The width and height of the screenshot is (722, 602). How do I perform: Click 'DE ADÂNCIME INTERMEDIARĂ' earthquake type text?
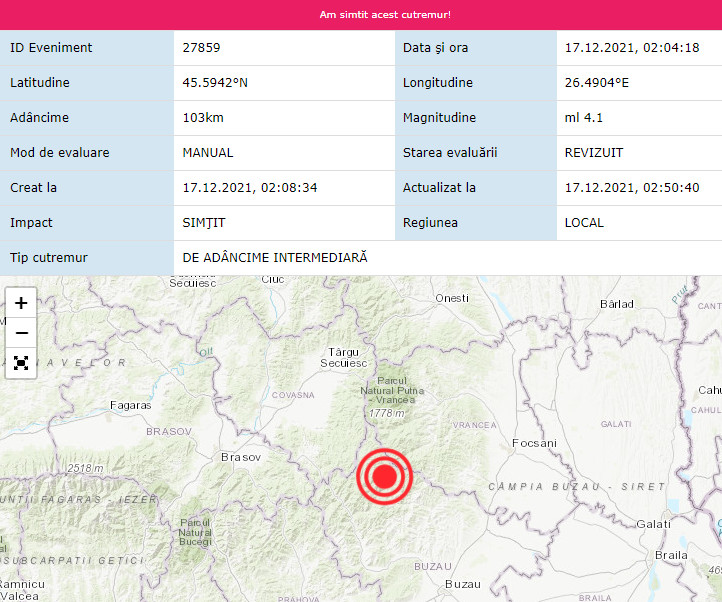(275, 257)
